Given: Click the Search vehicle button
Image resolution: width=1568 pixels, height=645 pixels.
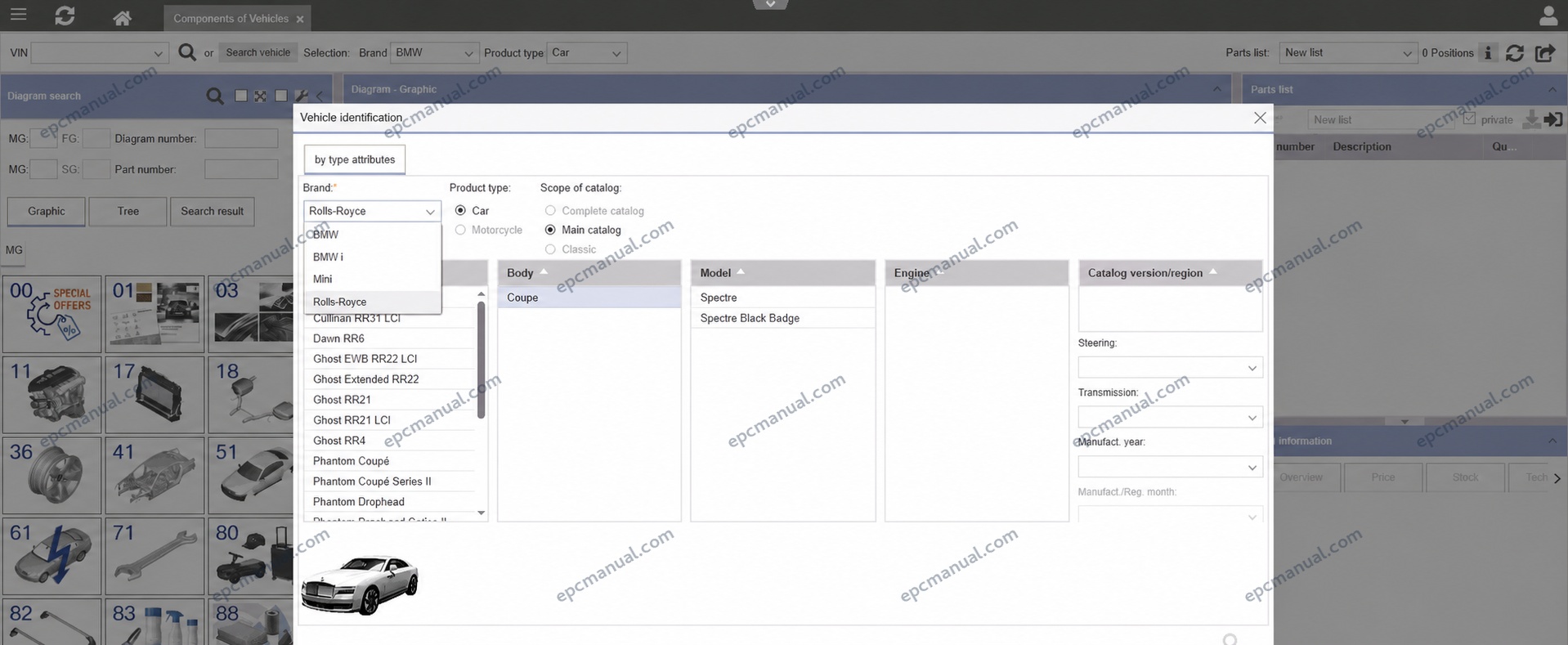Looking at the screenshot, I should tap(258, 52).
